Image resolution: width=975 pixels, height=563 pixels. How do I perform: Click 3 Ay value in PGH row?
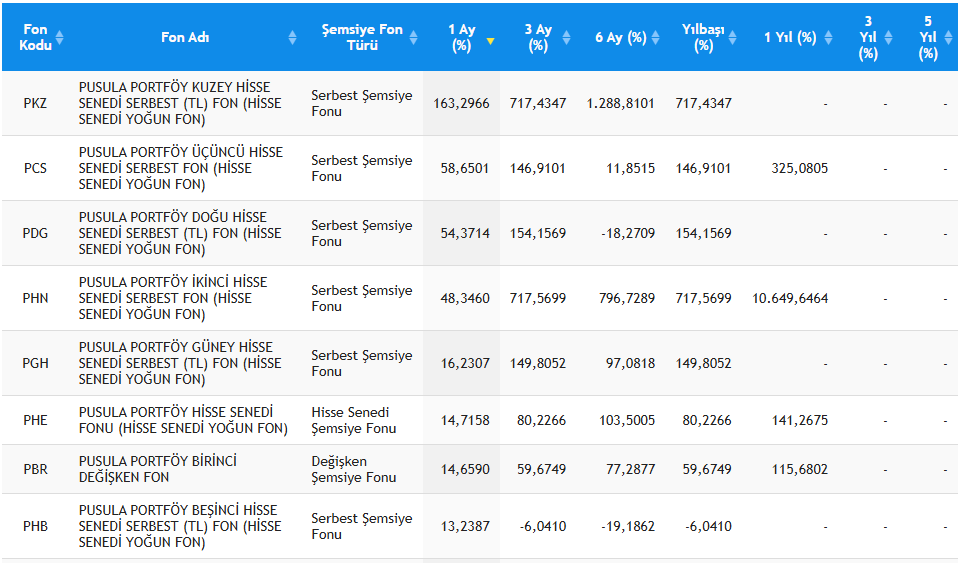pyautogui.click(x=538, y=363)
